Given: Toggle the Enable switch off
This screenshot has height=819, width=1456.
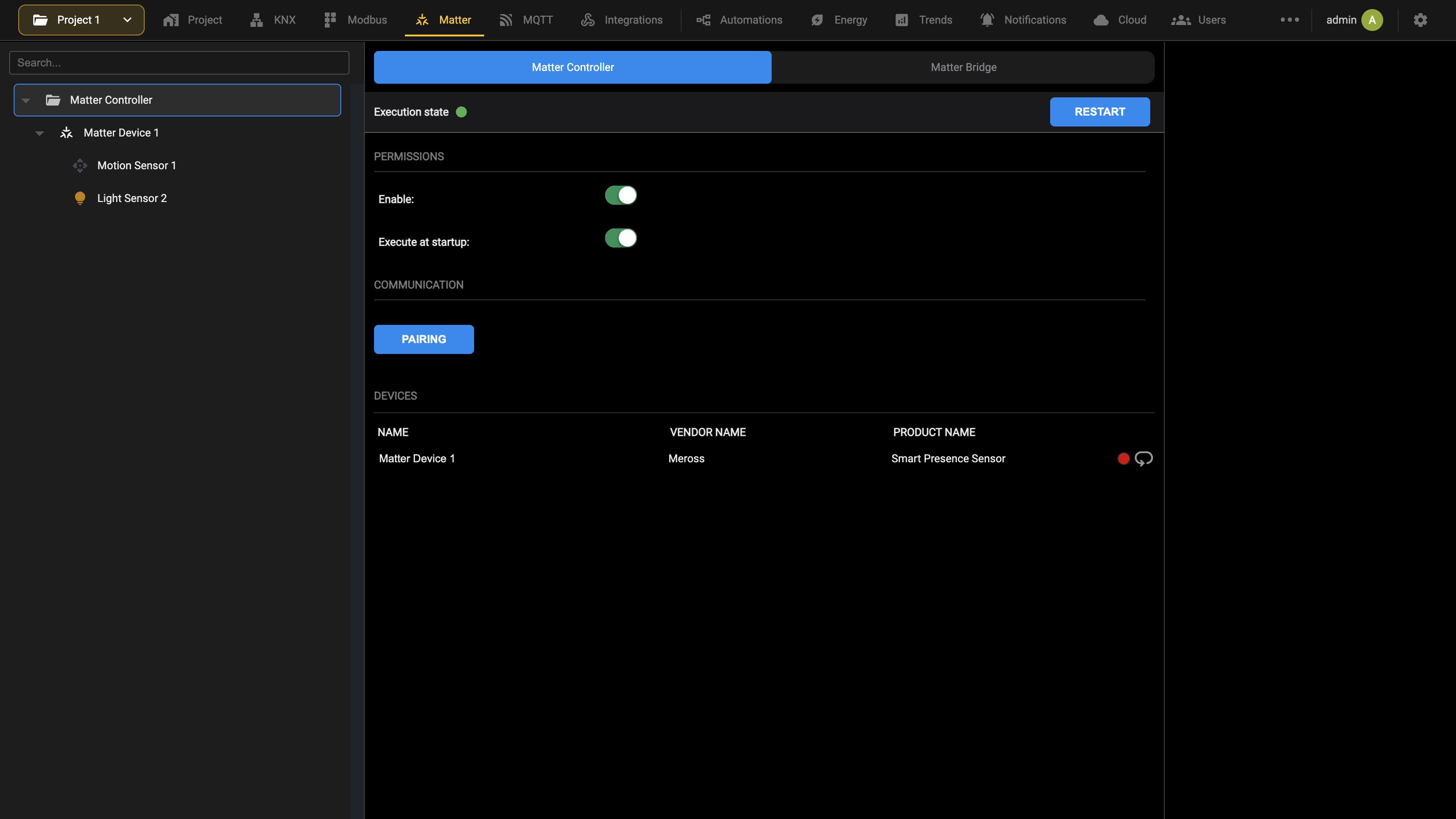Looking at the screenshot, I should pyautogui.click(x=621, y=196).
